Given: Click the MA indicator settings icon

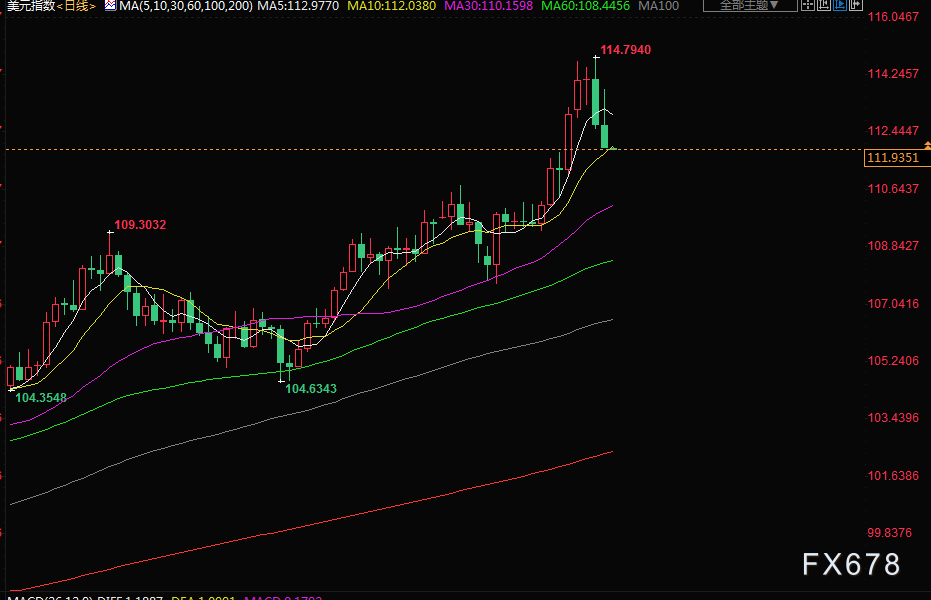Looking at the screenshot, I should click(109, 6).
